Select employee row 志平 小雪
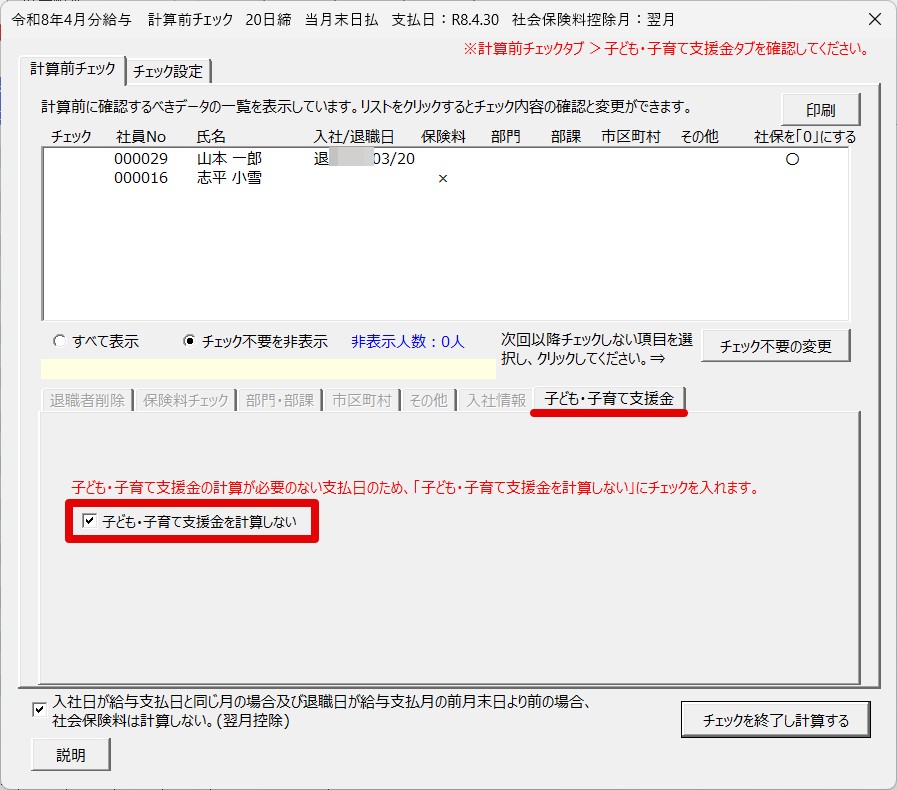897x790 pixels. (x=229, y=178)
